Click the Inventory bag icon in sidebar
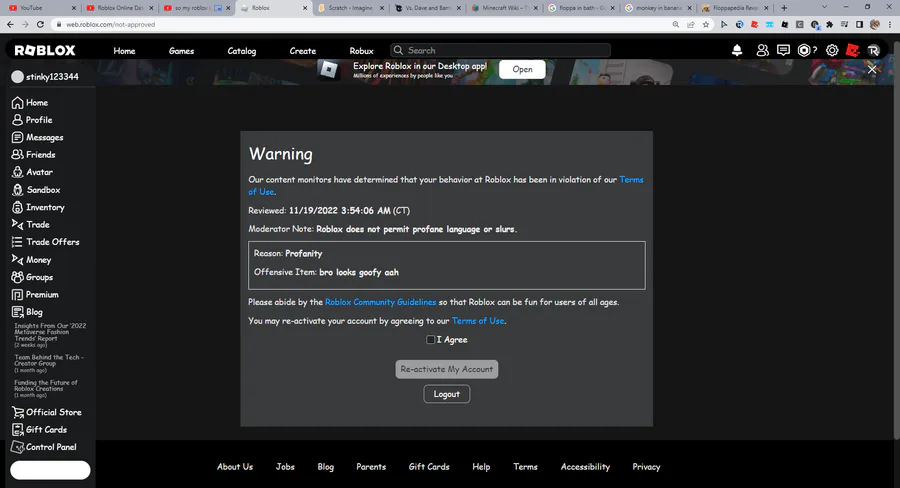900x488 pixels. click(18, 207)
